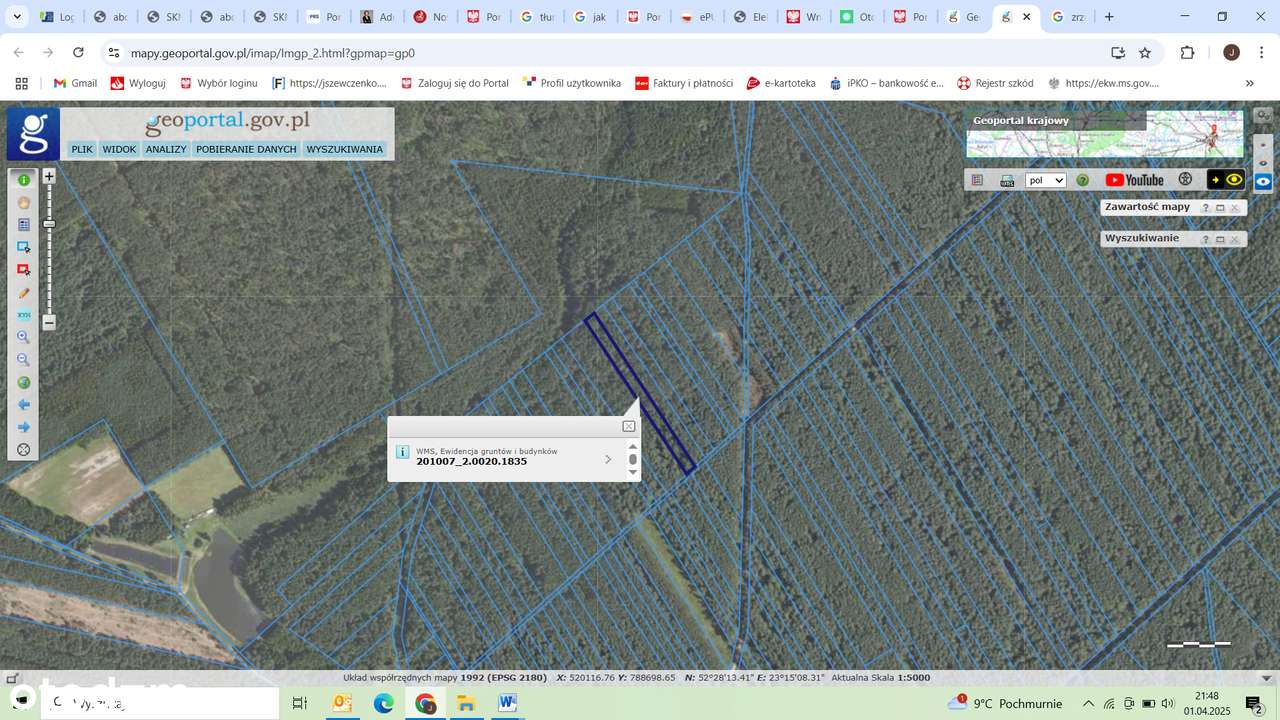Click the geoportal 'g' logo

[33, 134]
